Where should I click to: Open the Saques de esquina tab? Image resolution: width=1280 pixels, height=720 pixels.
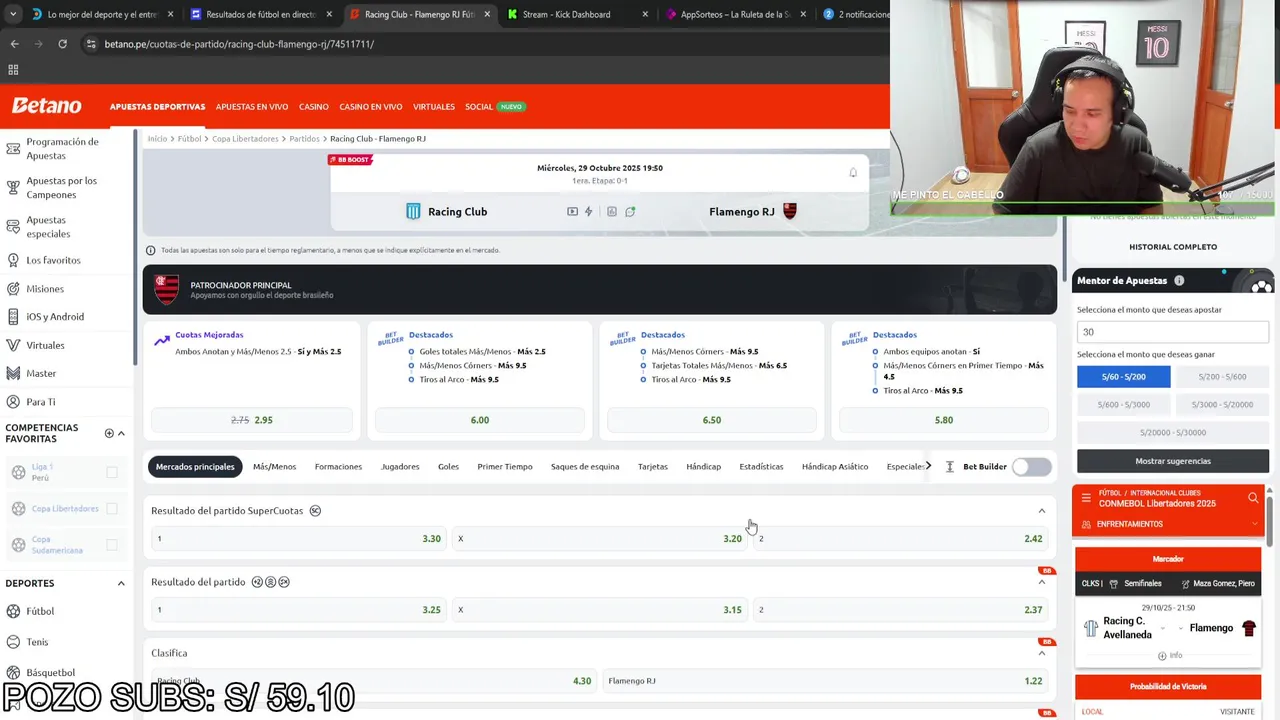[x=585, y=467]
